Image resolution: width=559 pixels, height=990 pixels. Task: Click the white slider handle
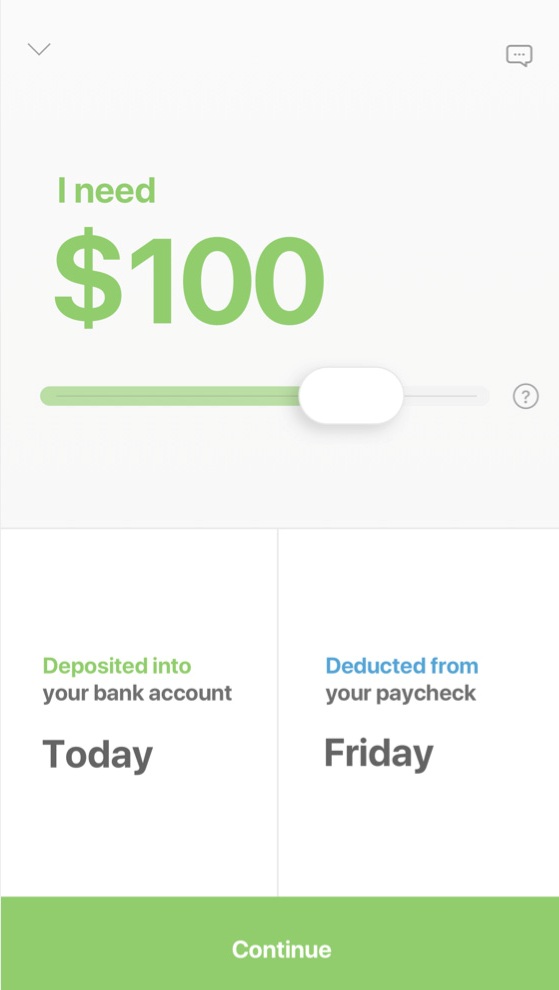coord(351,396)
